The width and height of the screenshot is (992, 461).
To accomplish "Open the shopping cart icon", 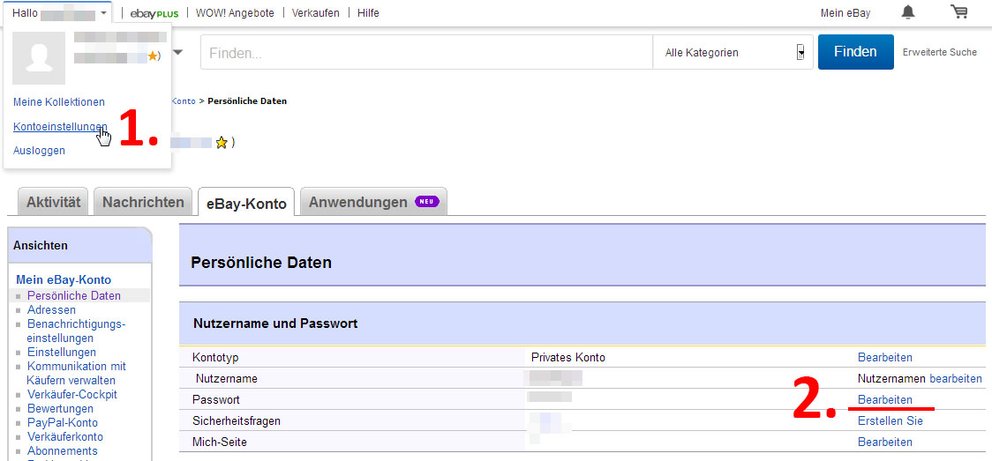I will pyautogui.click(x=959, y=12).
